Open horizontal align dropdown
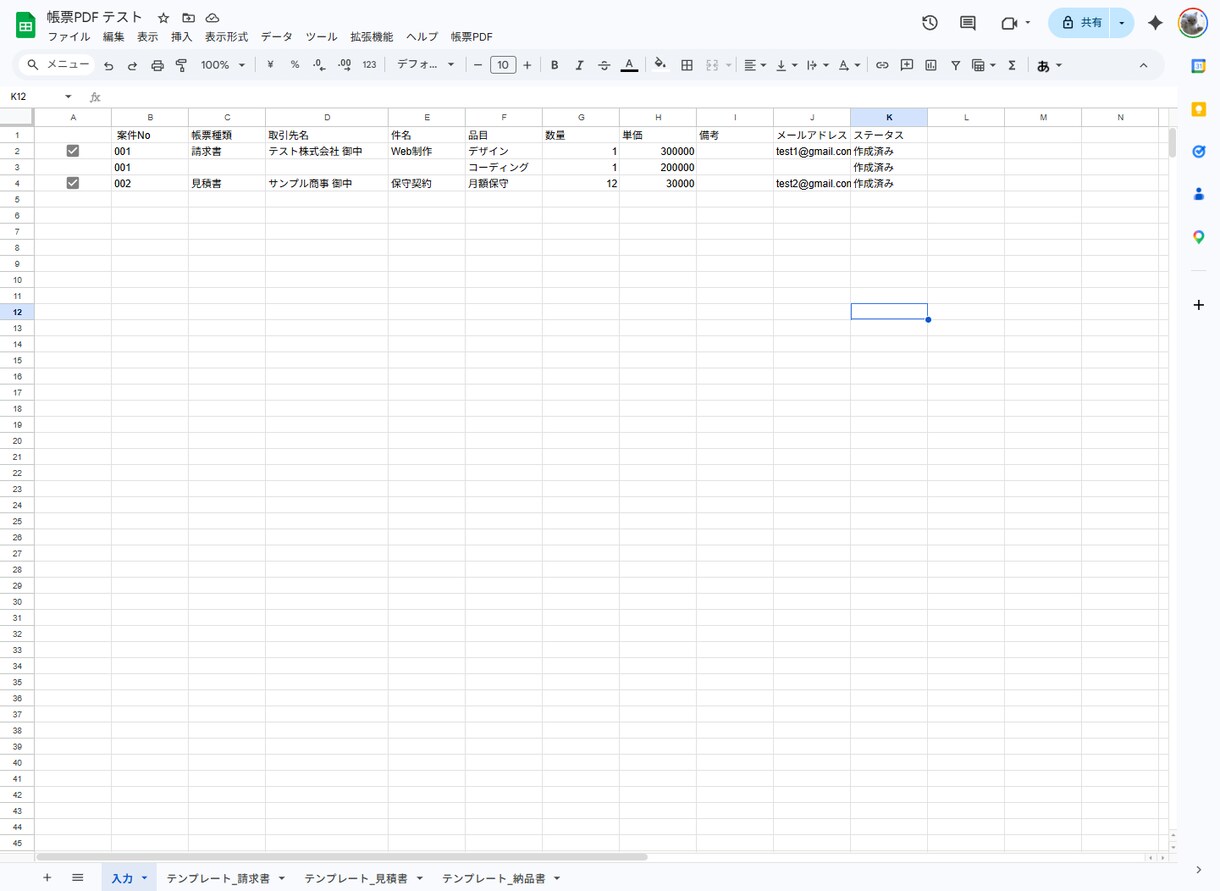This screenshot has height=891, width=1220. click(755, 65)
